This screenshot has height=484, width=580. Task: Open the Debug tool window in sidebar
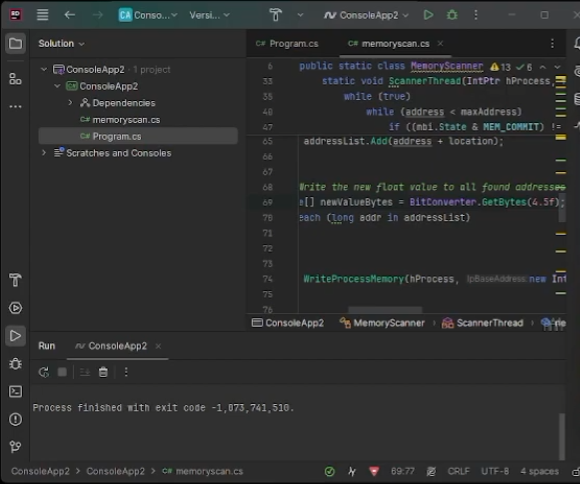click(x=15, y=364)
